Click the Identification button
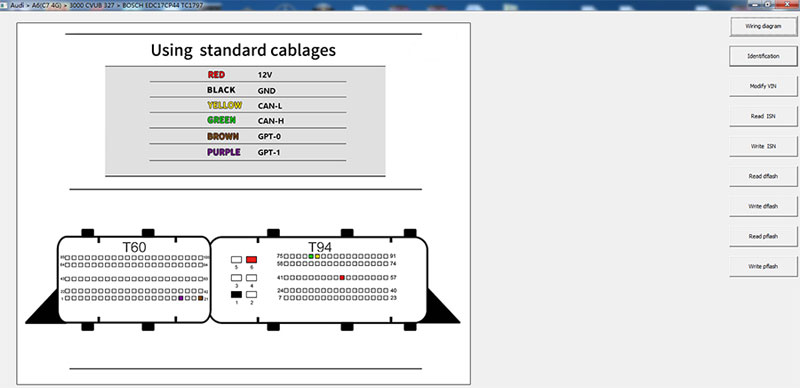This screenshot has height=388, width=800. pyautogui.click(x=763, y=56)
